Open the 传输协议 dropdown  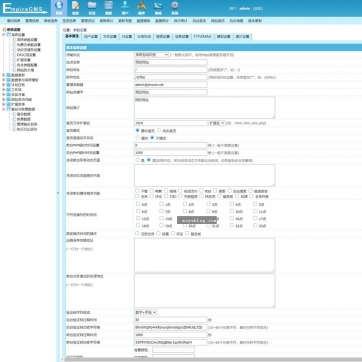pyautogui.click(x=152, y=55)
